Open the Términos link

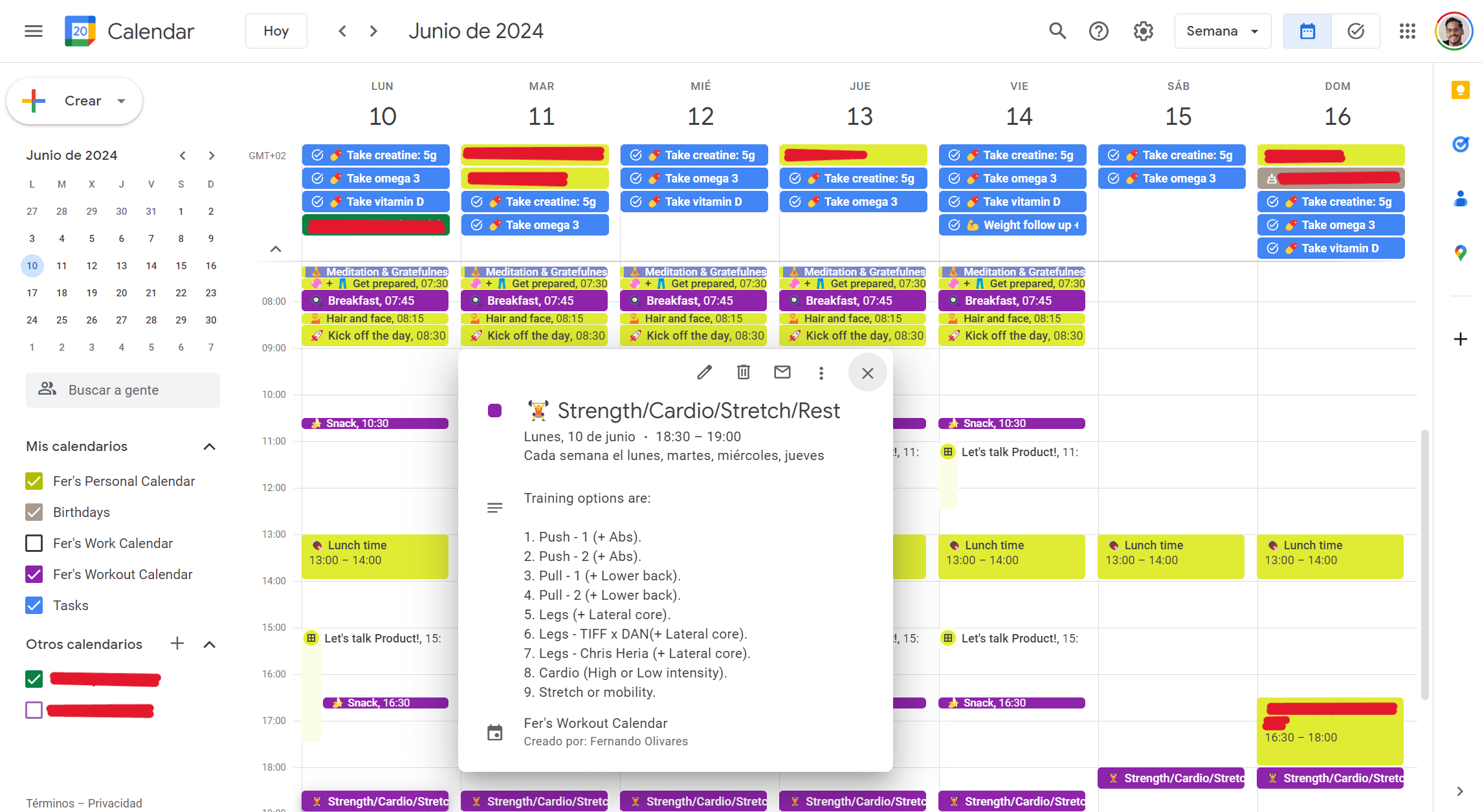pos(50,803)
